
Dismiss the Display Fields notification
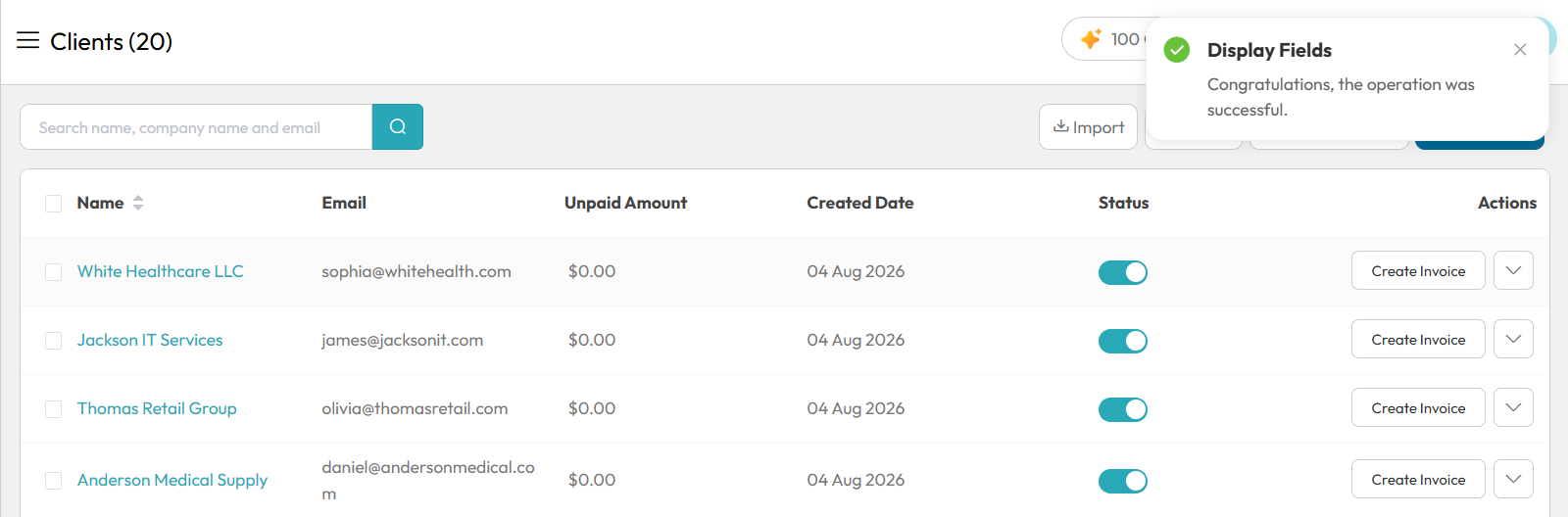click(1520, 50)
